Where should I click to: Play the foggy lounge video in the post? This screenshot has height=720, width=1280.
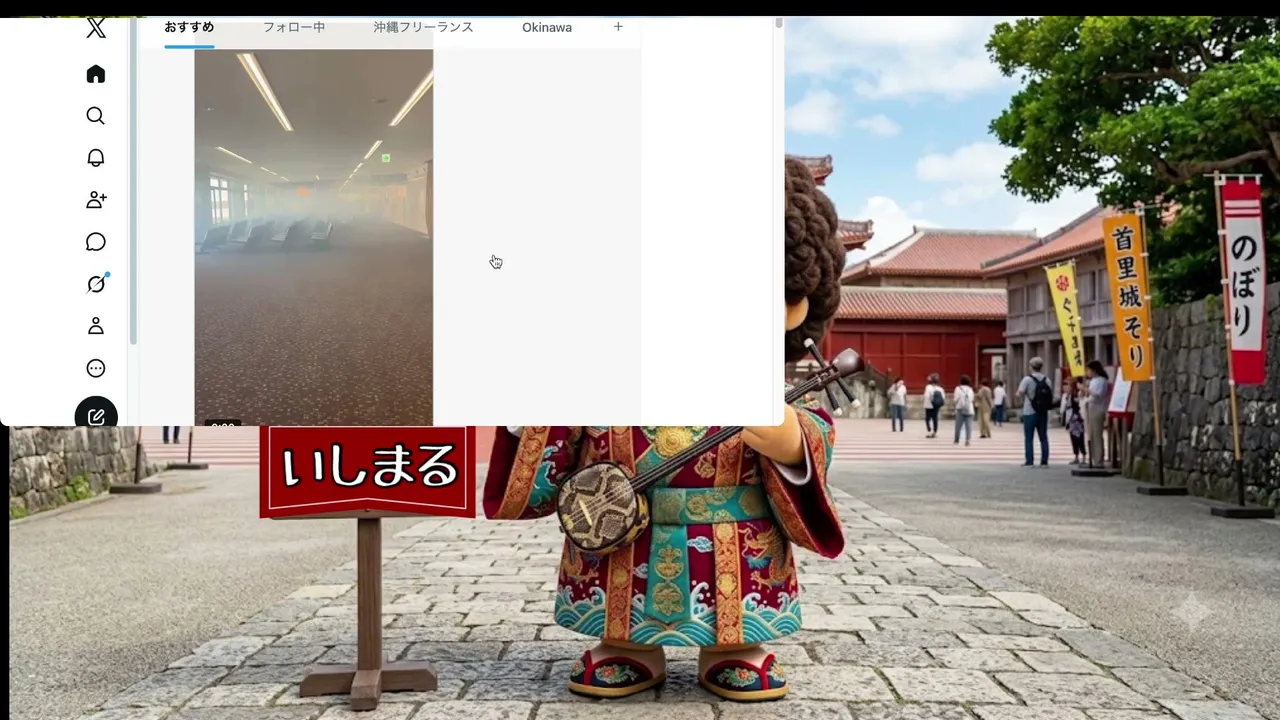pos(314,238)
